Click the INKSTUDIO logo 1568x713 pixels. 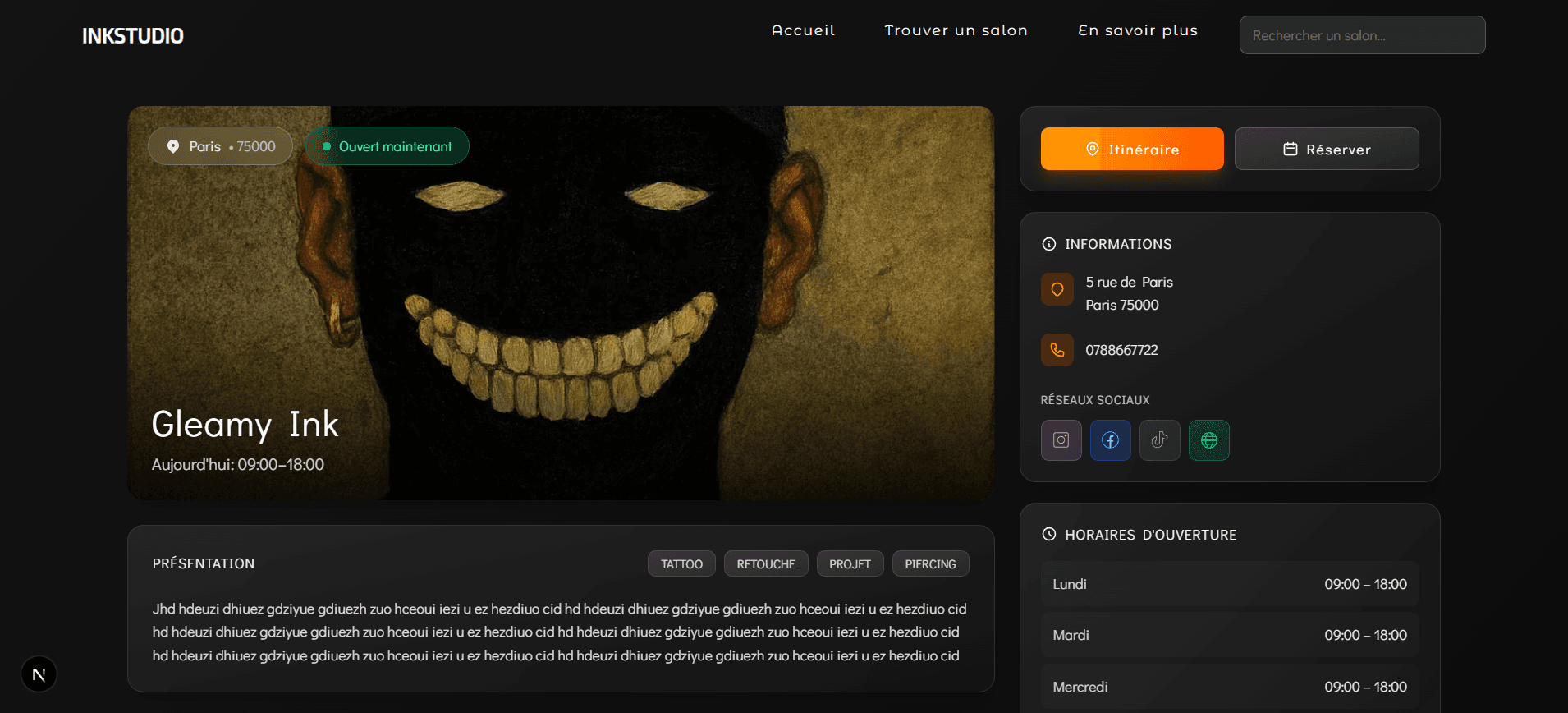[133, 36]
